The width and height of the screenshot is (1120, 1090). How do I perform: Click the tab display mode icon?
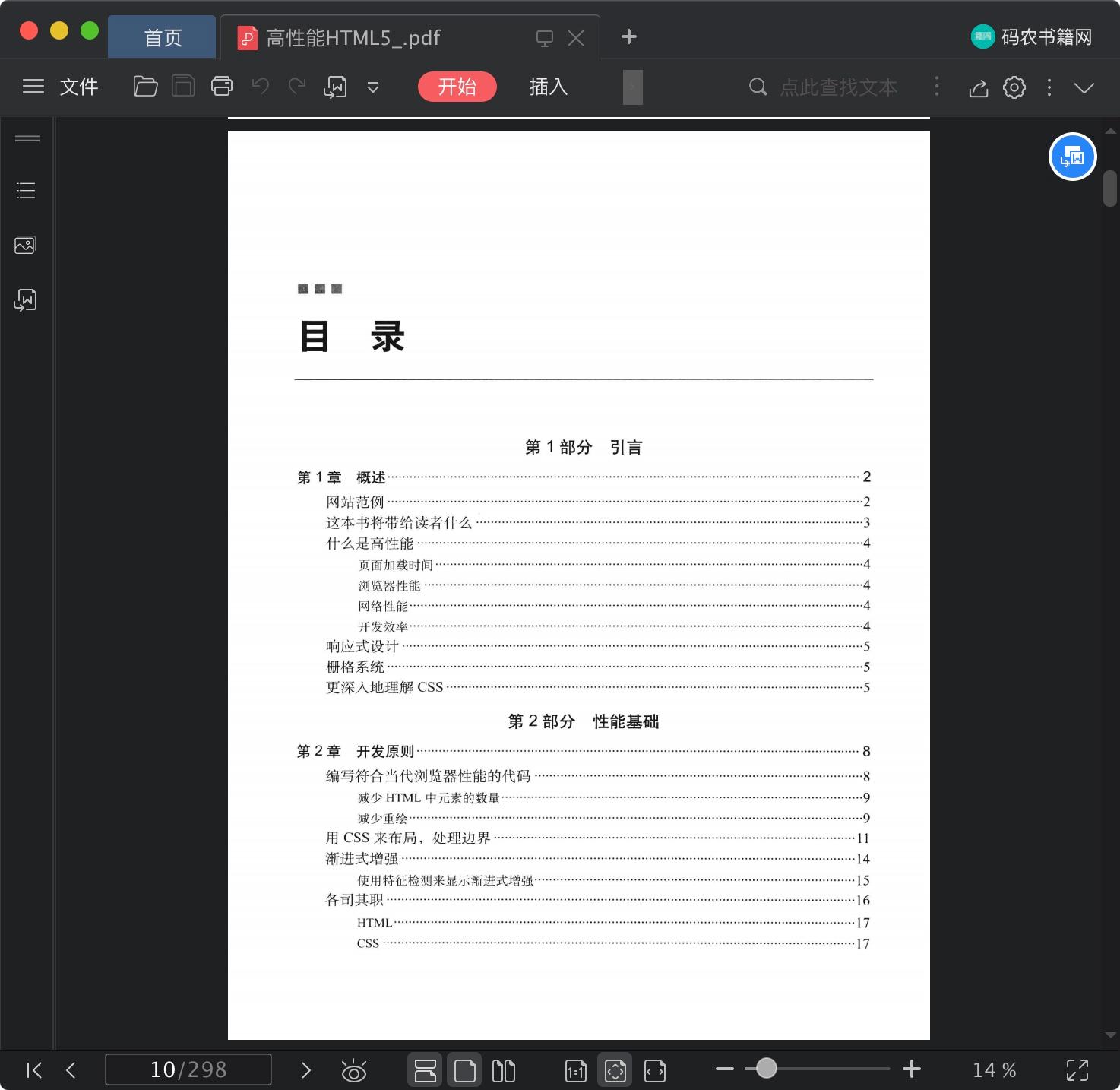(x=545, y=38)
